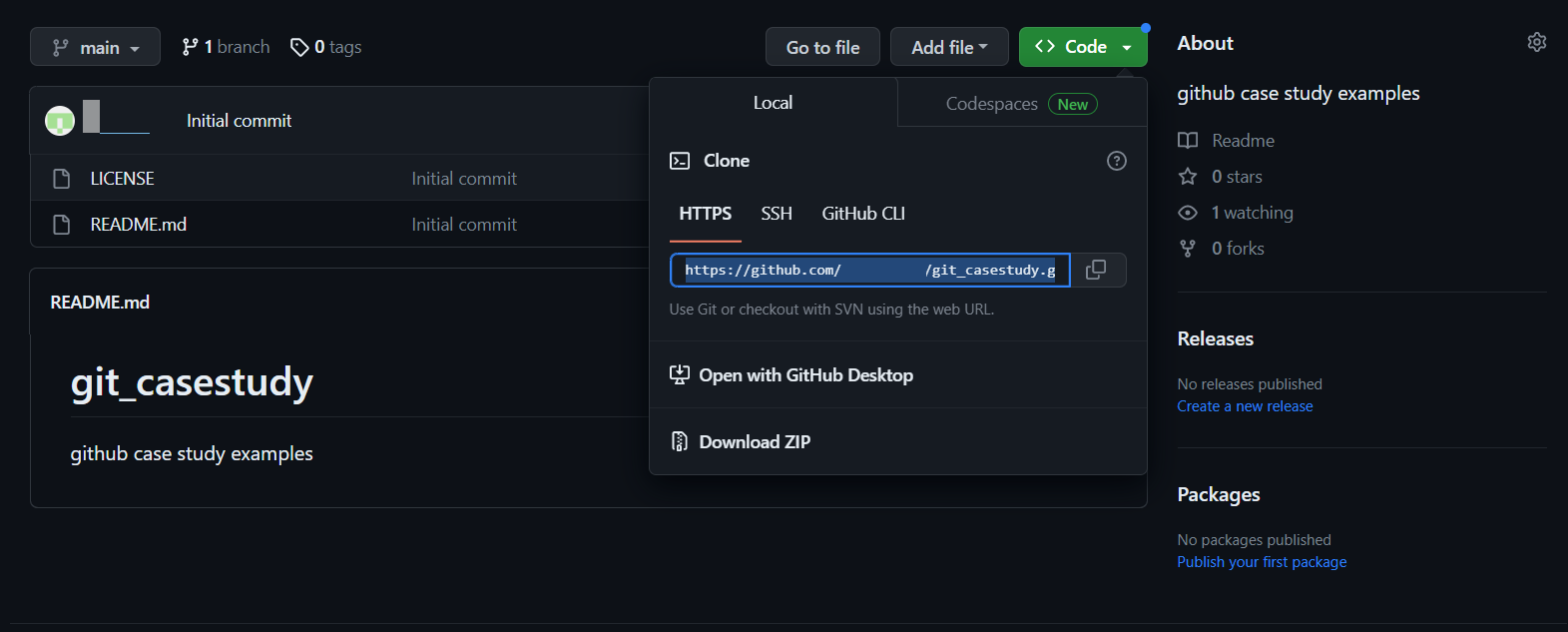Switch to the Local tab
Image resolution: width=1568 pixels, height=632 pixels.
[774, 103]
